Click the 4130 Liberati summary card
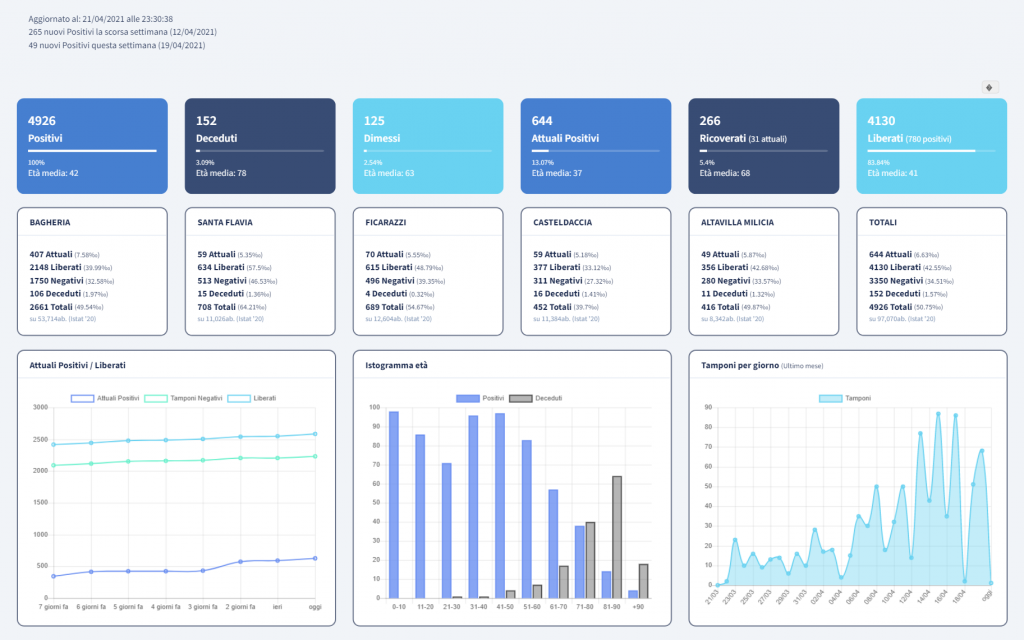1024x640 pixels. tap(931, 145)
